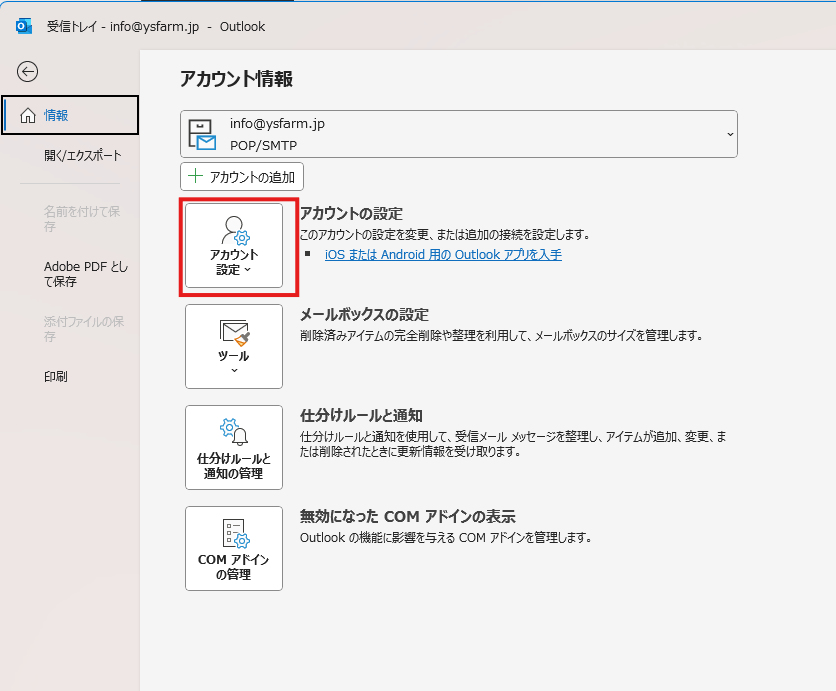Open the iOS または Android 用 Outlook アプリ link

443,255
